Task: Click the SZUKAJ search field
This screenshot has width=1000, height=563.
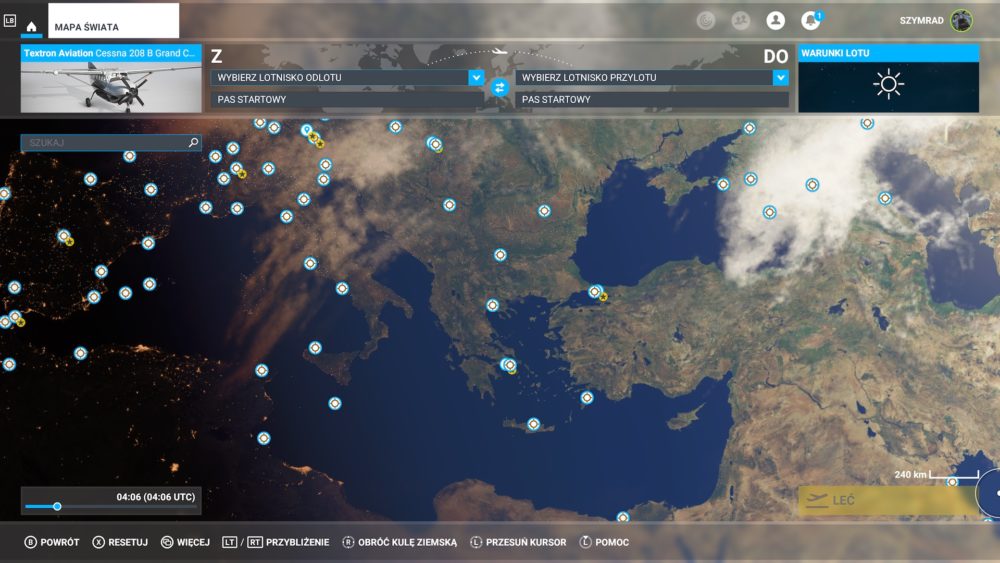Action: (111, 142)
